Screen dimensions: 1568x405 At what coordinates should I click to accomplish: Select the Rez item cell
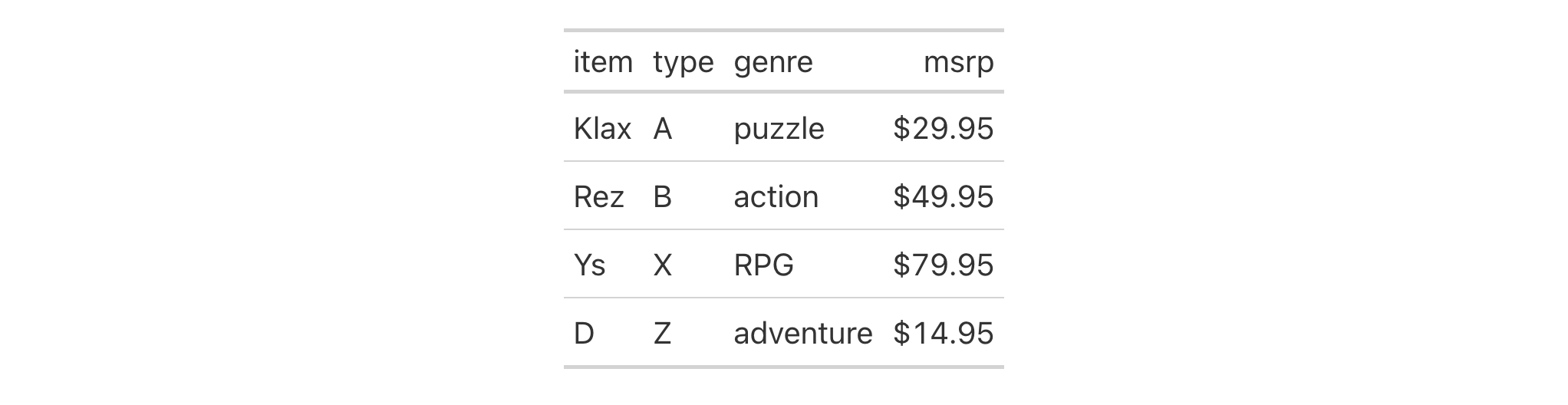click(604, 196)
